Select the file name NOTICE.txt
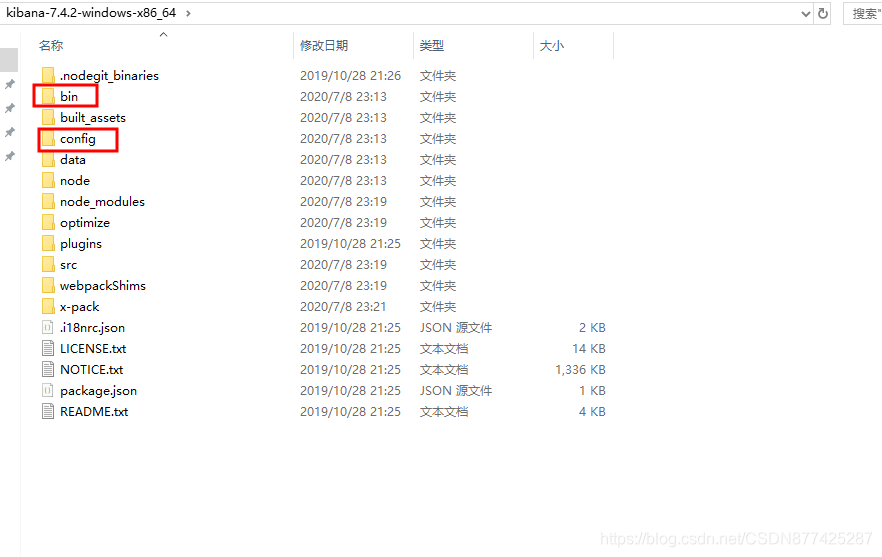 point(92,370)
